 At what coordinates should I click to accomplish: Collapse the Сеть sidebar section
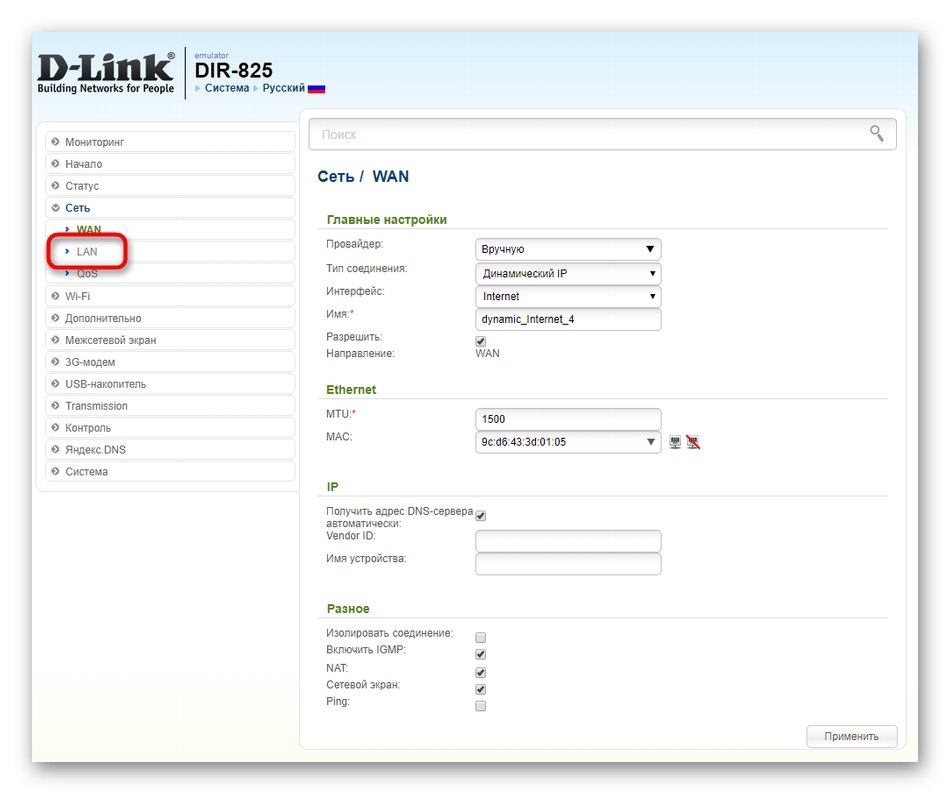[170, 208]
